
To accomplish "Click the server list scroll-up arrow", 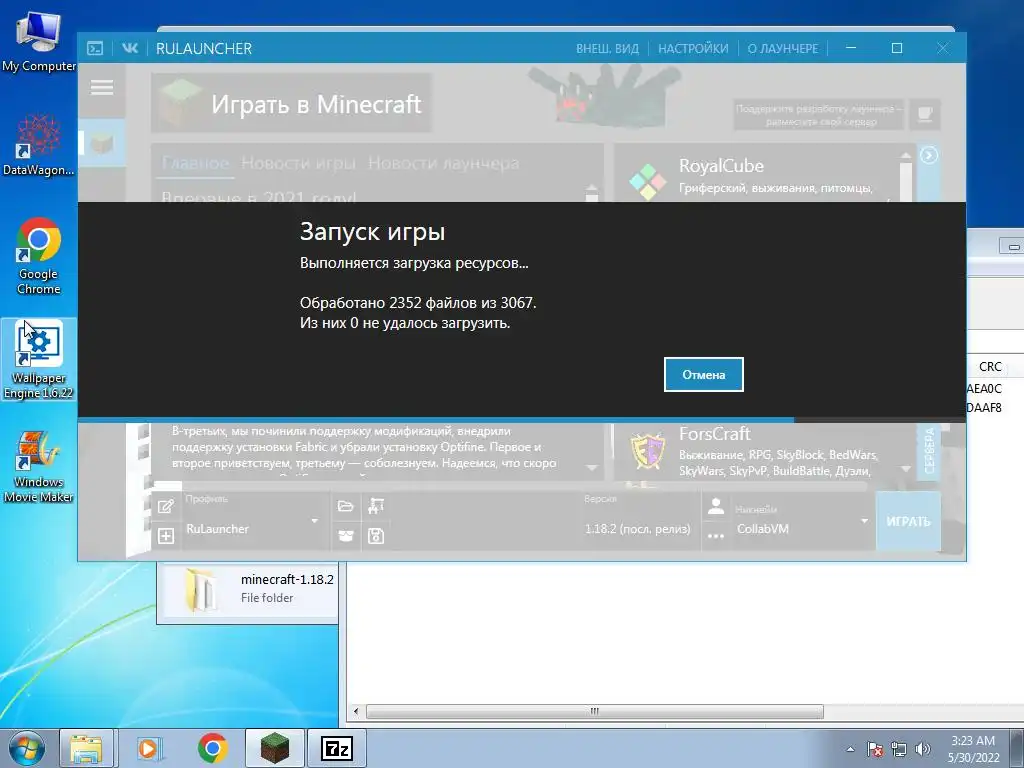I will [x=906, y=156].
